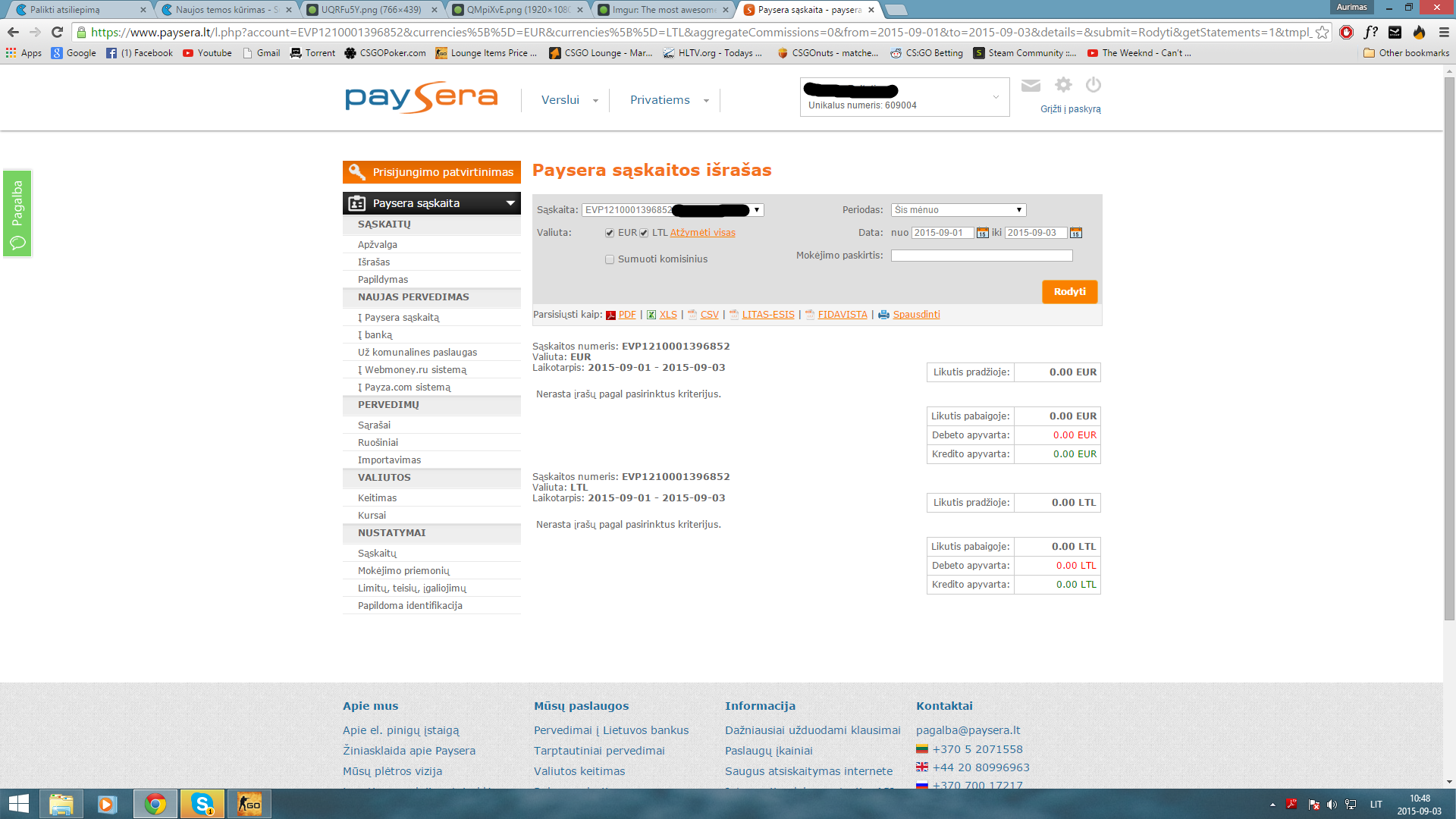
Task: Open Į banką transfer option
Action: coord(375,334)
